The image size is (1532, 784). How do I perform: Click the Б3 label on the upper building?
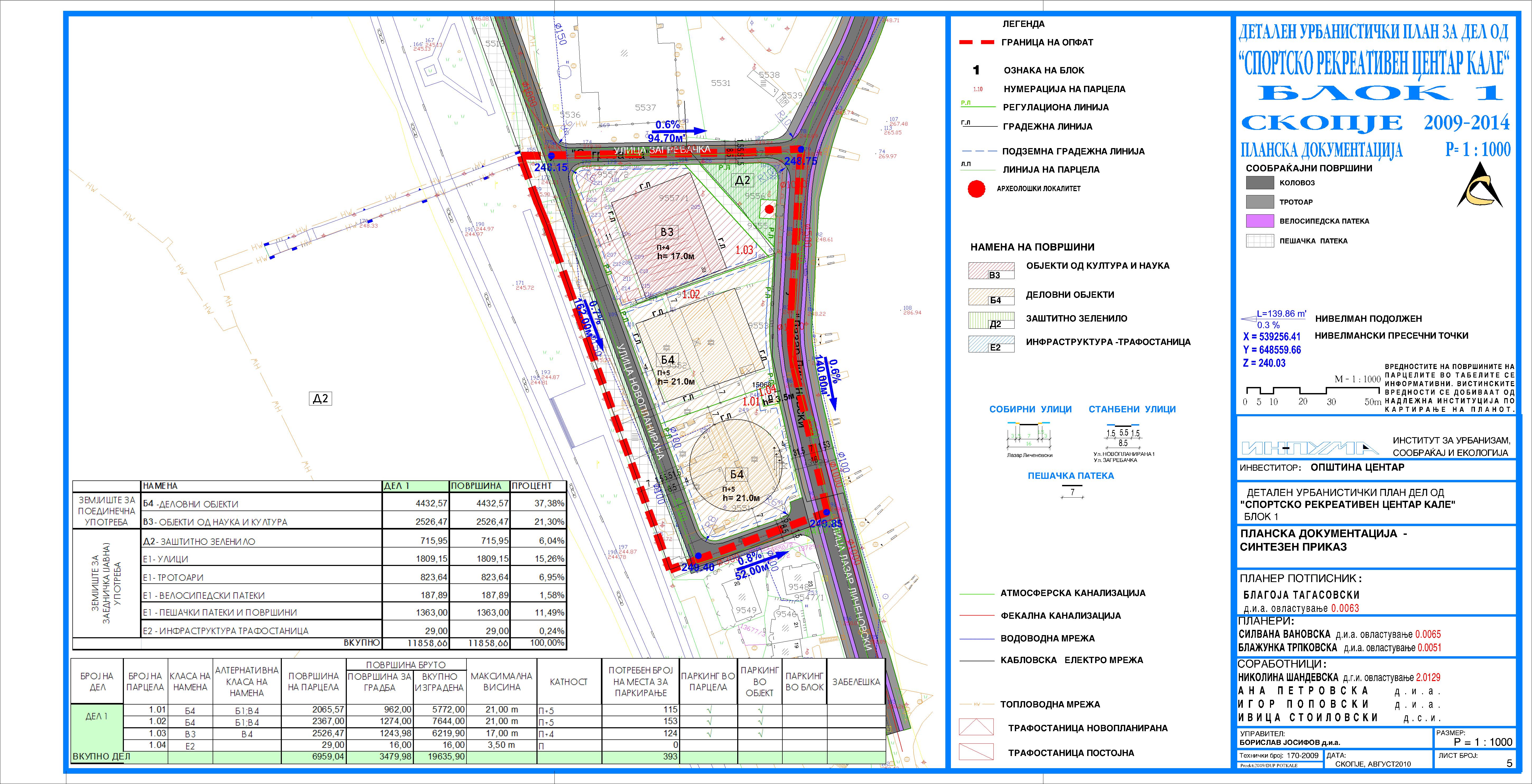(667, 232)
